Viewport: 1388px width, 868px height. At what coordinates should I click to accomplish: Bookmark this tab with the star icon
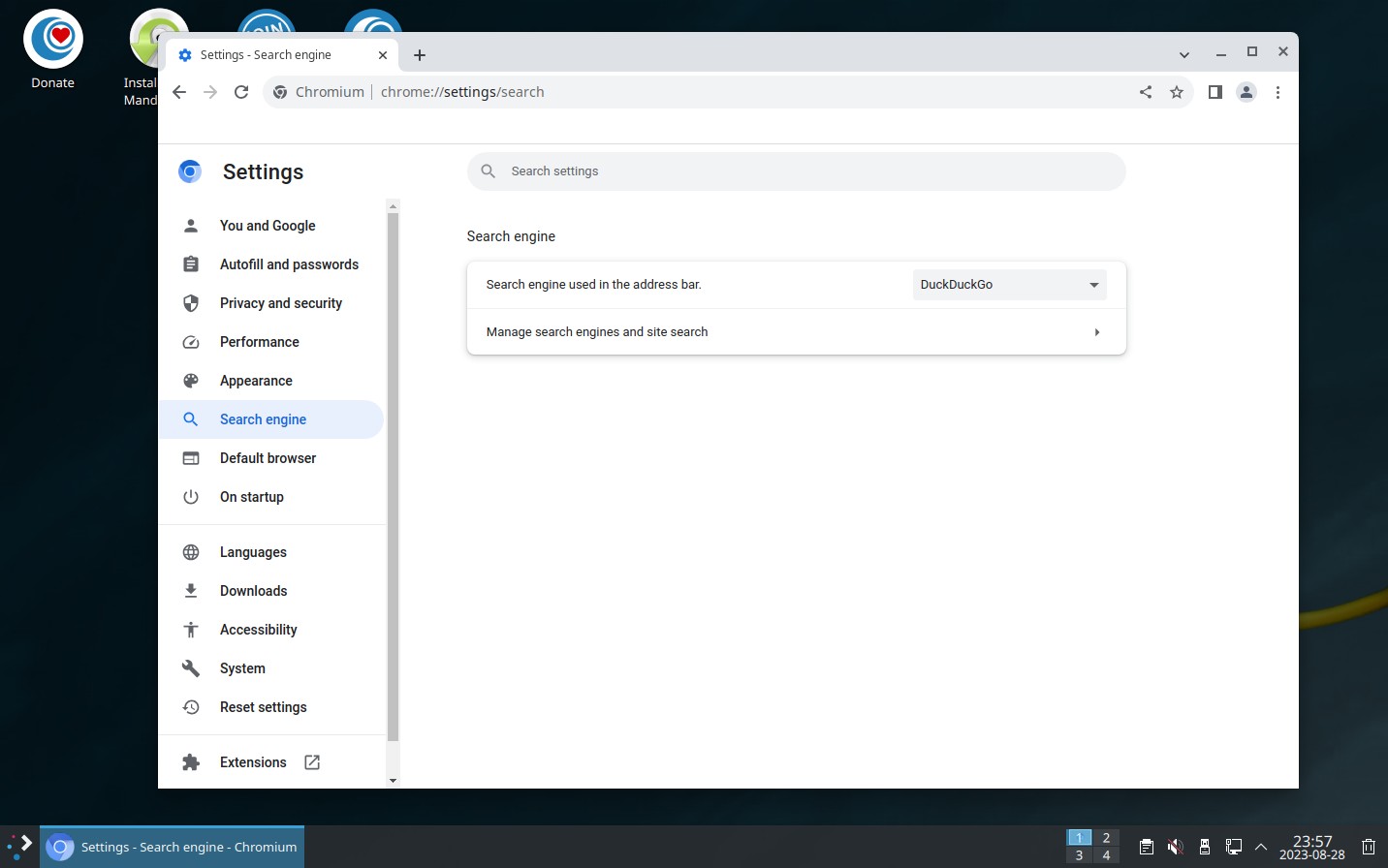(1177, 92)
